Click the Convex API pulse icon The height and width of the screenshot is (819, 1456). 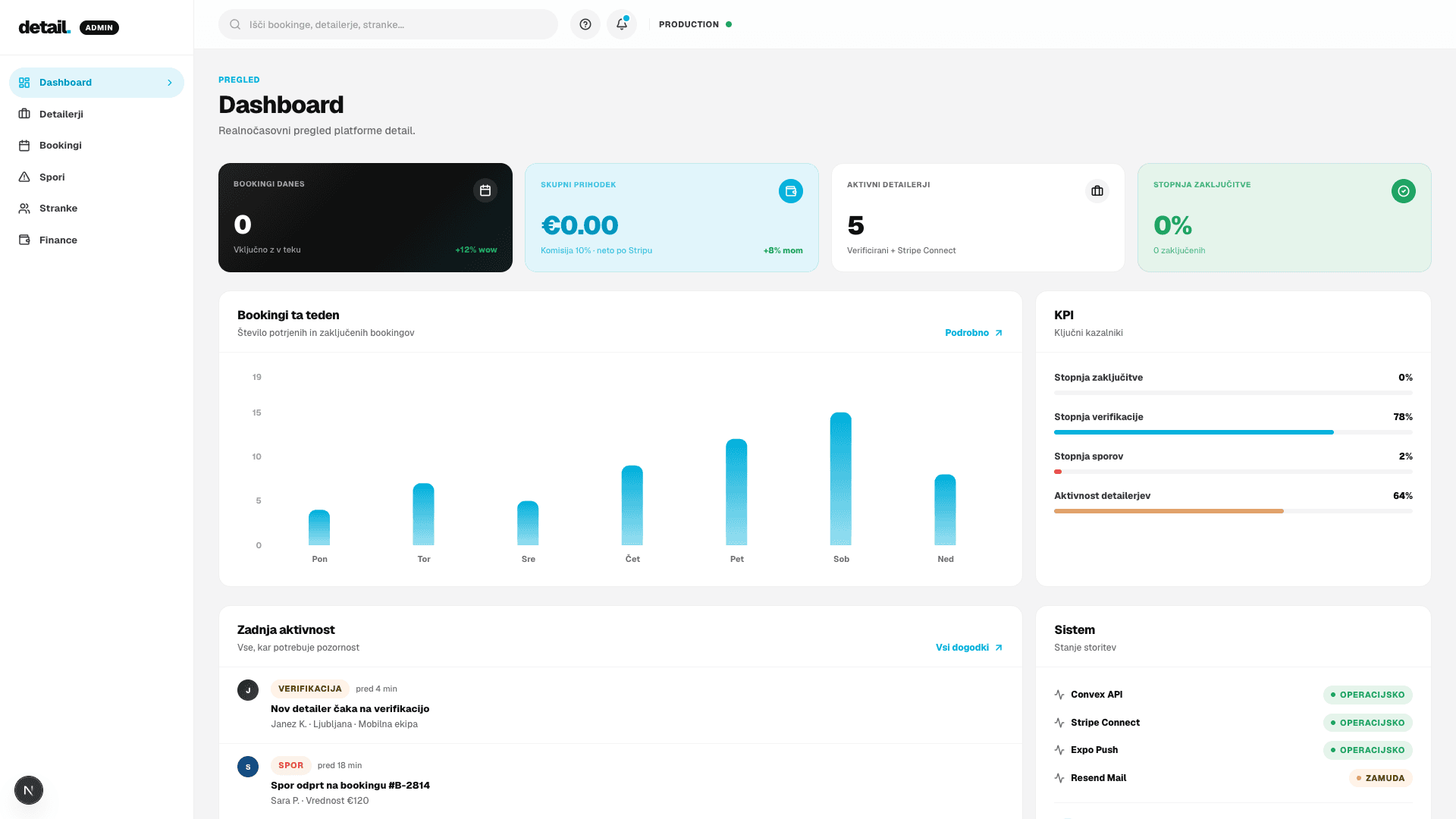click(x=1059, y=695)
